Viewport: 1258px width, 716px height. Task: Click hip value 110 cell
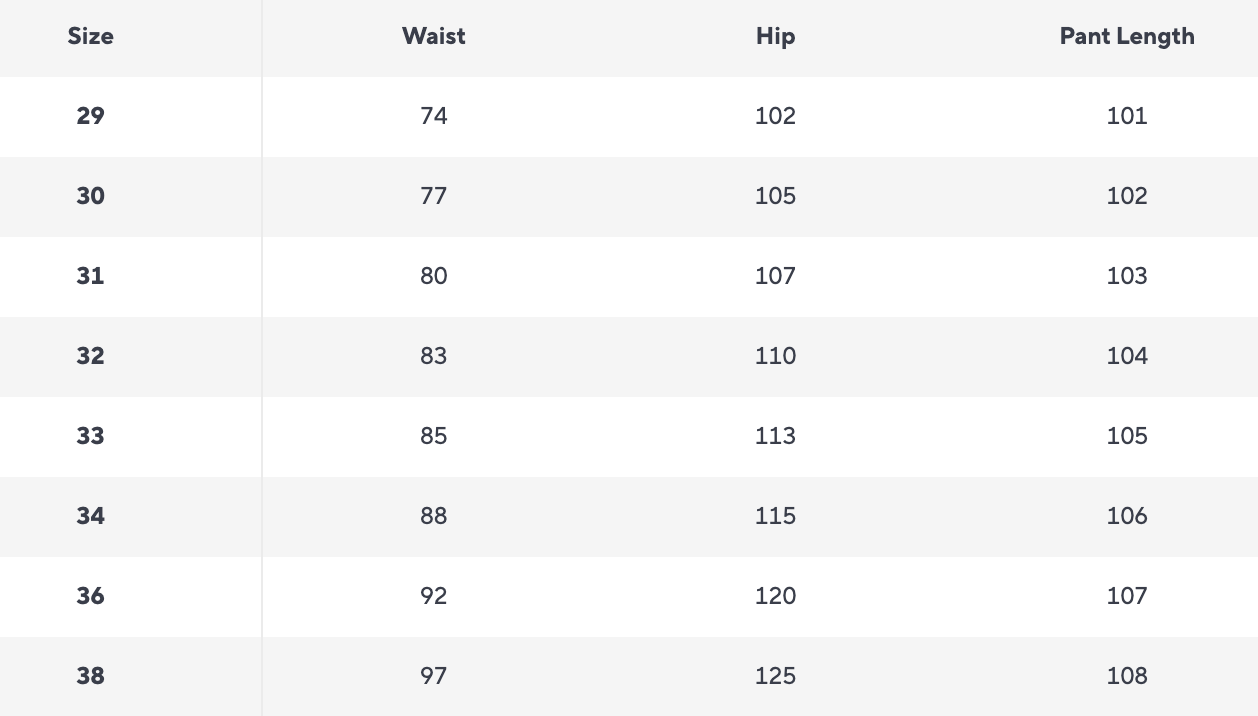click(x=775, y=356)
